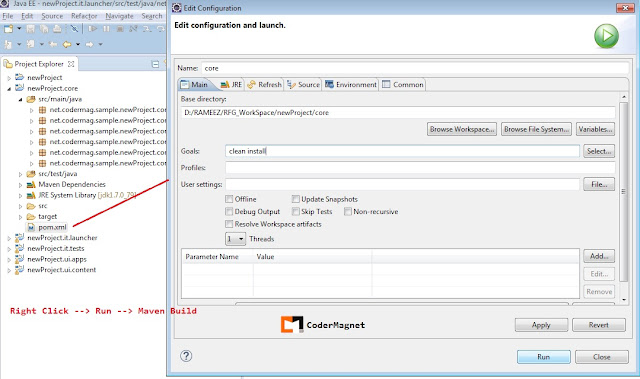Switch to the Source tab in dialog
The image size is (640, 379).
(303, 84)
